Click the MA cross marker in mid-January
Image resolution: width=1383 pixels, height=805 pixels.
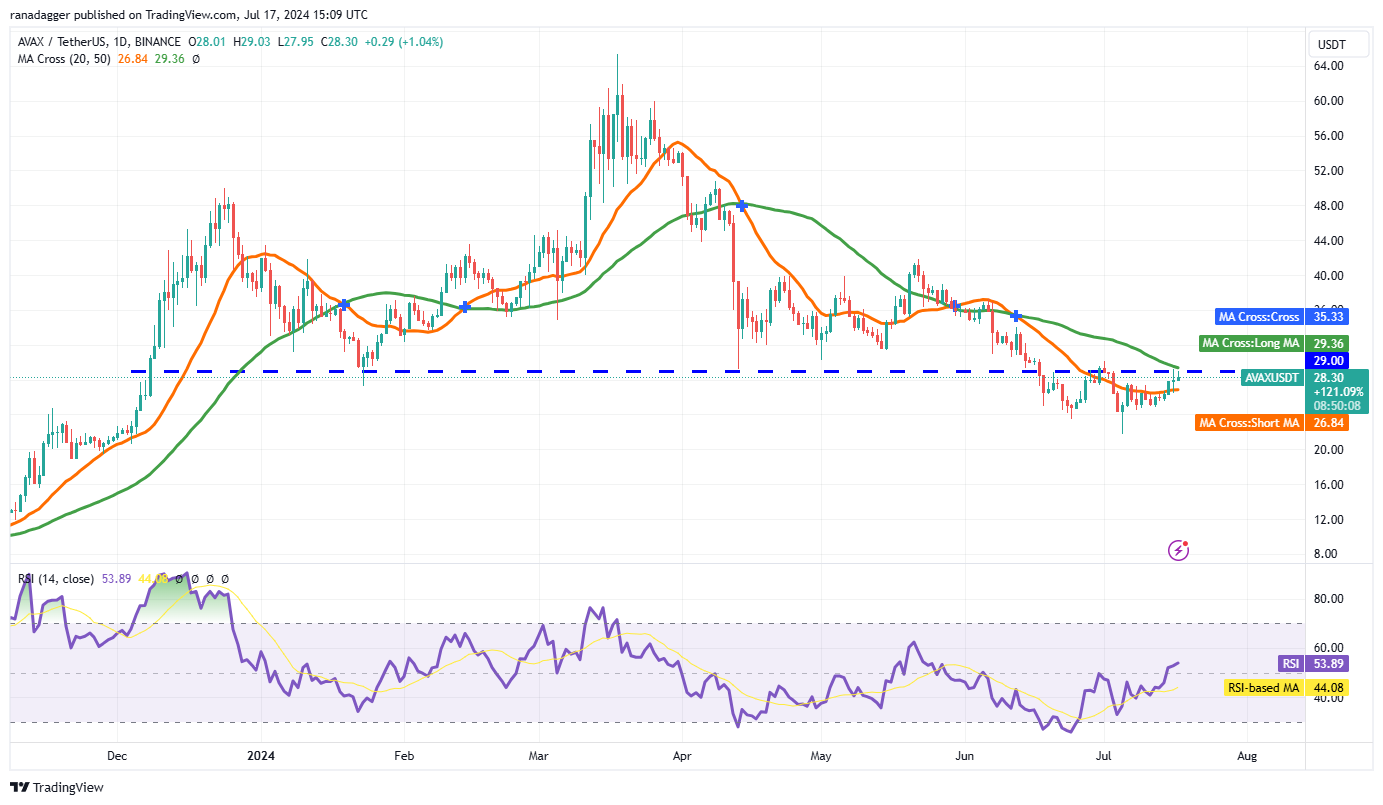click(x=345, y=304)
